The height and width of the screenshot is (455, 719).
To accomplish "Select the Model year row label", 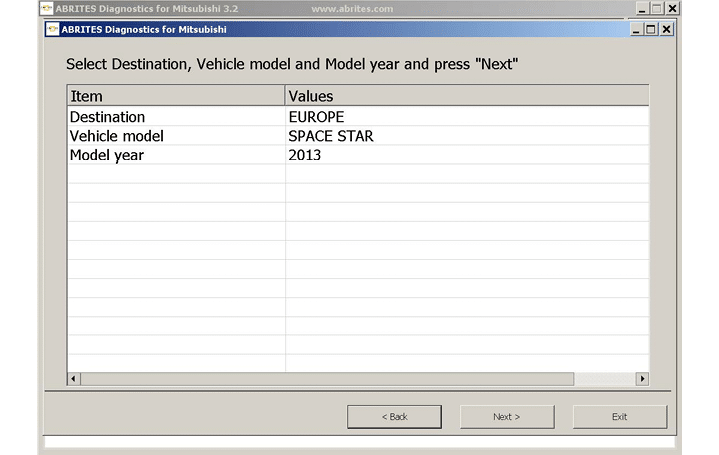I will [107, 155].
